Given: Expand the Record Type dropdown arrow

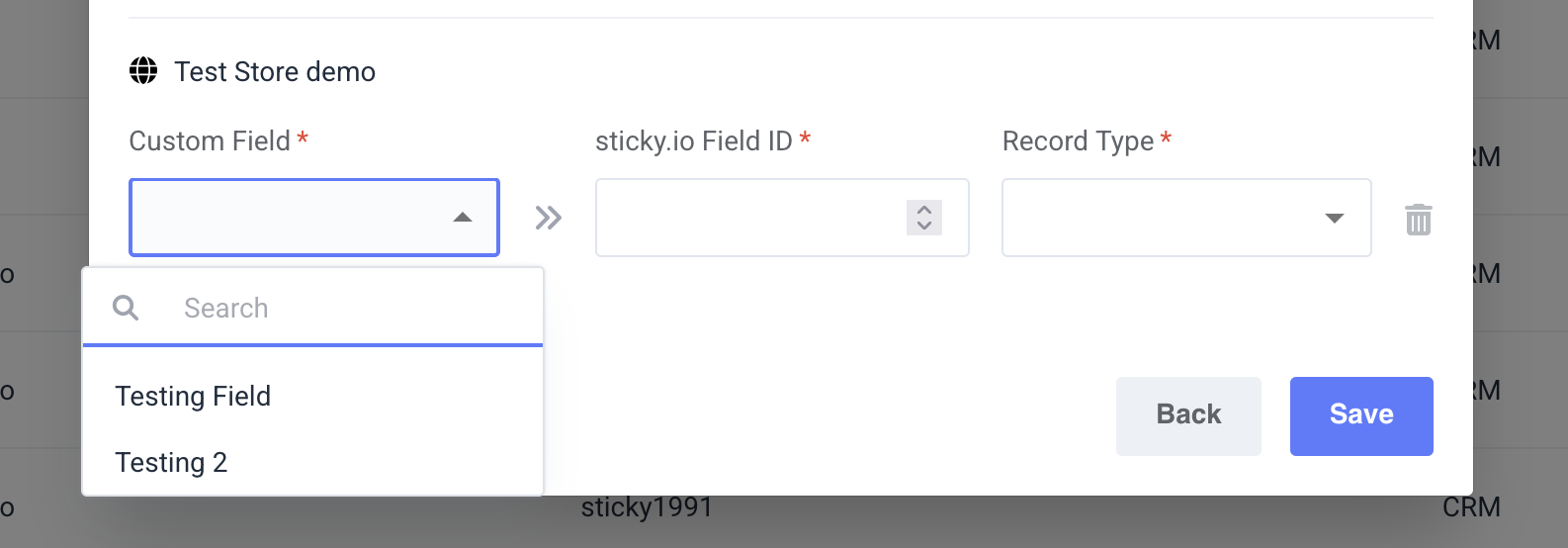Looking at the screenshot, I should (1335, 219).
